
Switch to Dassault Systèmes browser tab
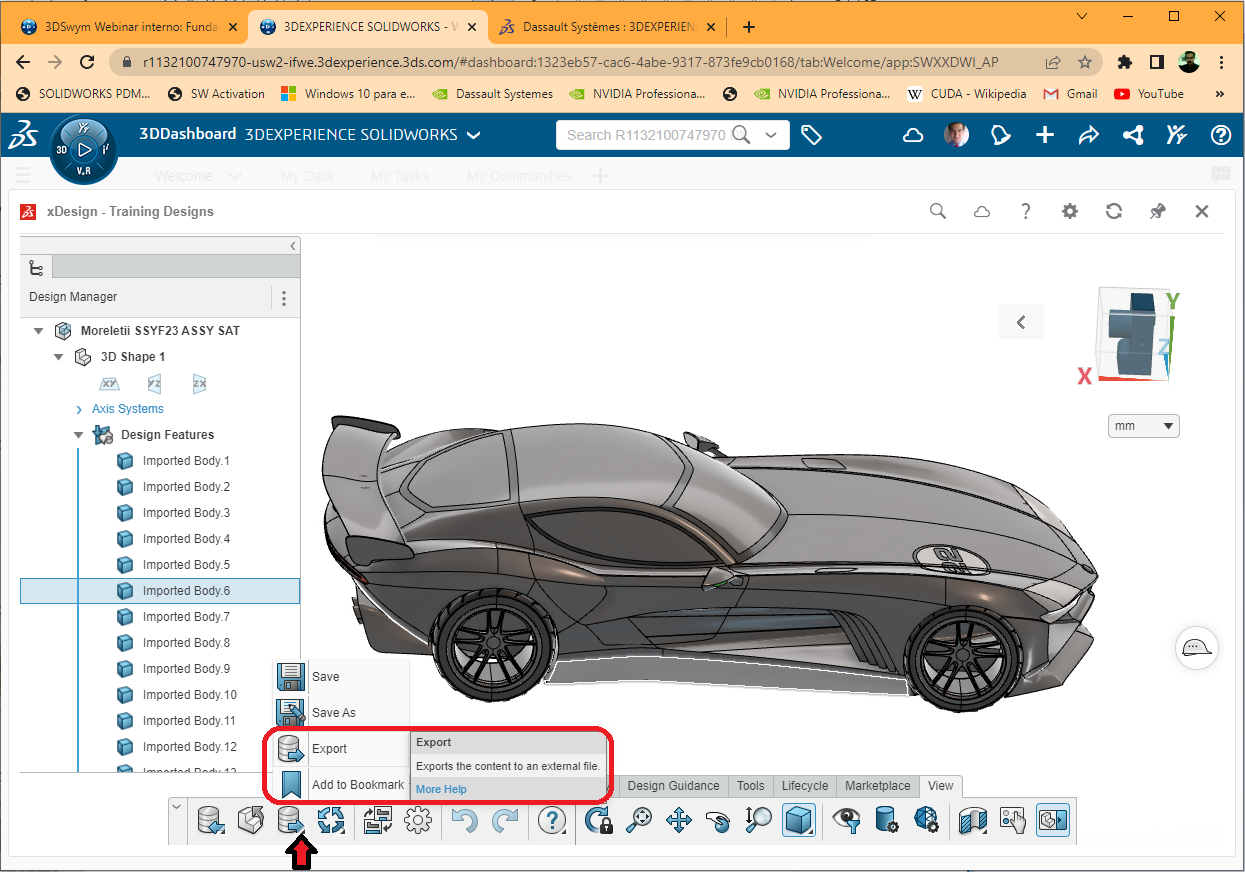609,27
